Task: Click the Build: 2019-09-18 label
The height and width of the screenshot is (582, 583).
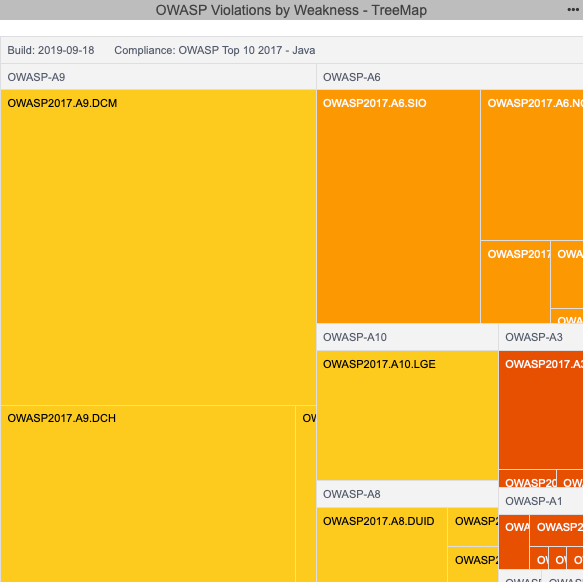Action: tap(51, 50)
